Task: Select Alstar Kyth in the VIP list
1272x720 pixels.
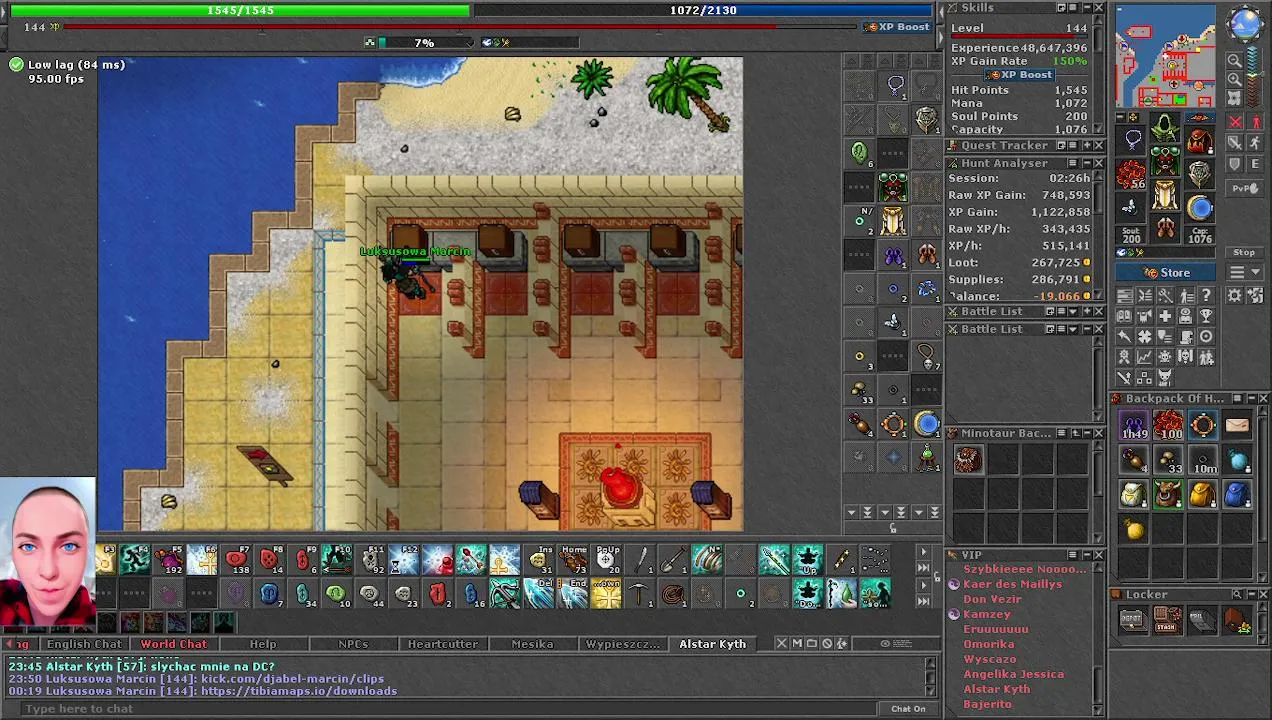Action: [x=996, y=689]
